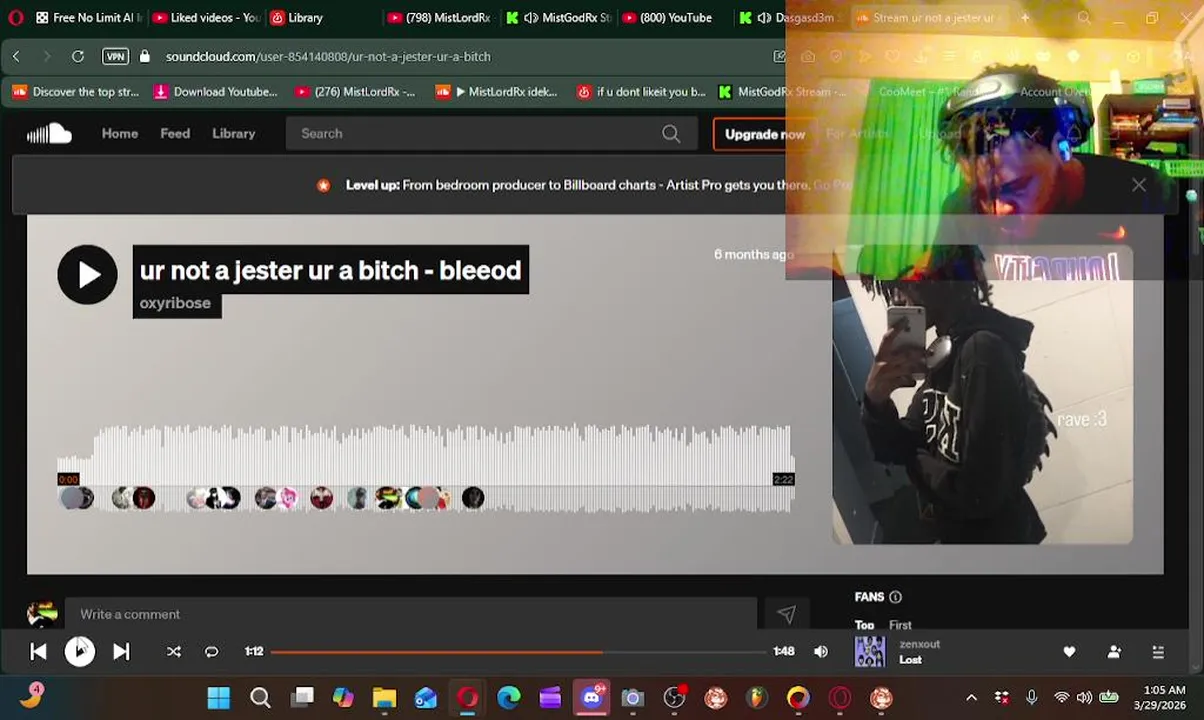Open if u dont likeit bookmark
Viewport: 1204px width, 720px height.
click(641, 91)
